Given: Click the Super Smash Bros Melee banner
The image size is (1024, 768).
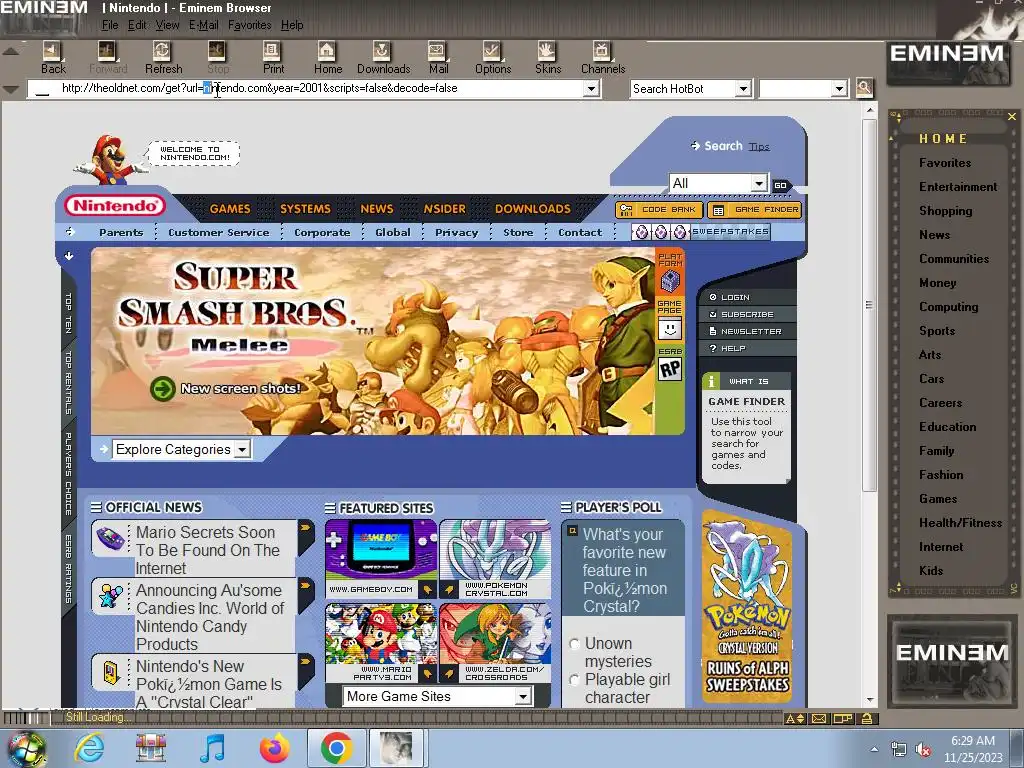Looking at the screenshot, I should pos(373,341).
